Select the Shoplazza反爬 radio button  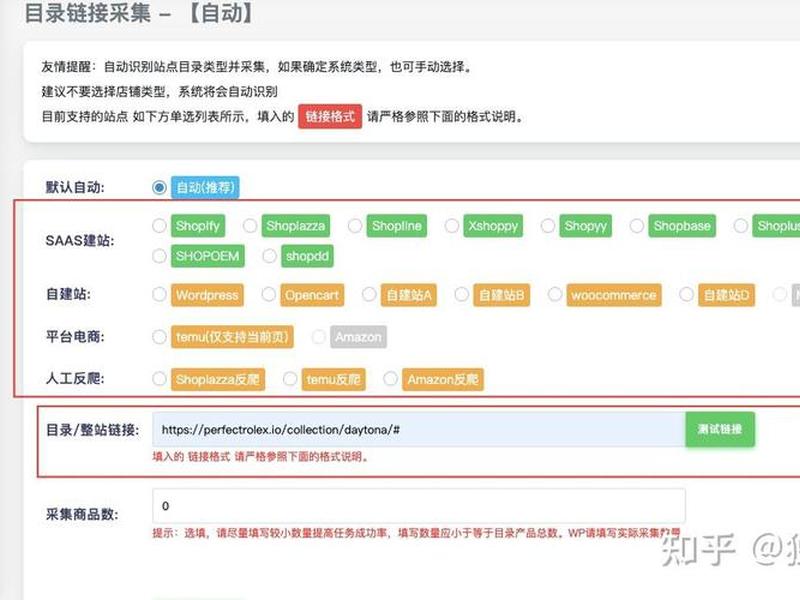click(x=159, y=379)
